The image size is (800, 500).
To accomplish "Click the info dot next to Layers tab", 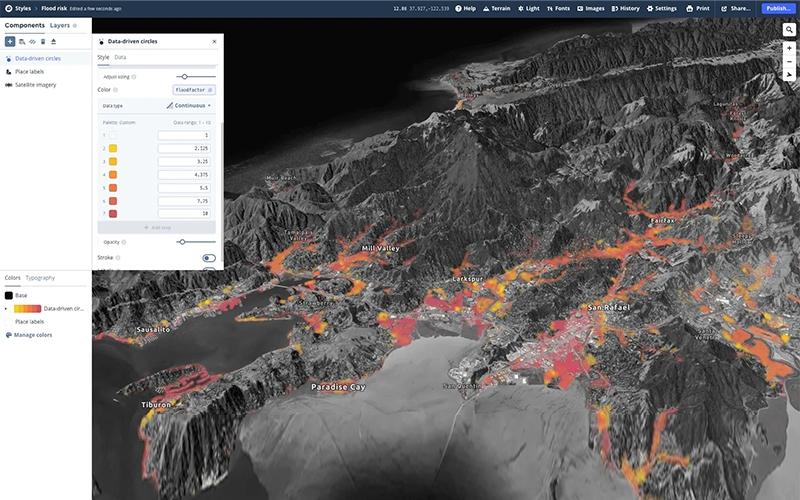I will (75, 26).
